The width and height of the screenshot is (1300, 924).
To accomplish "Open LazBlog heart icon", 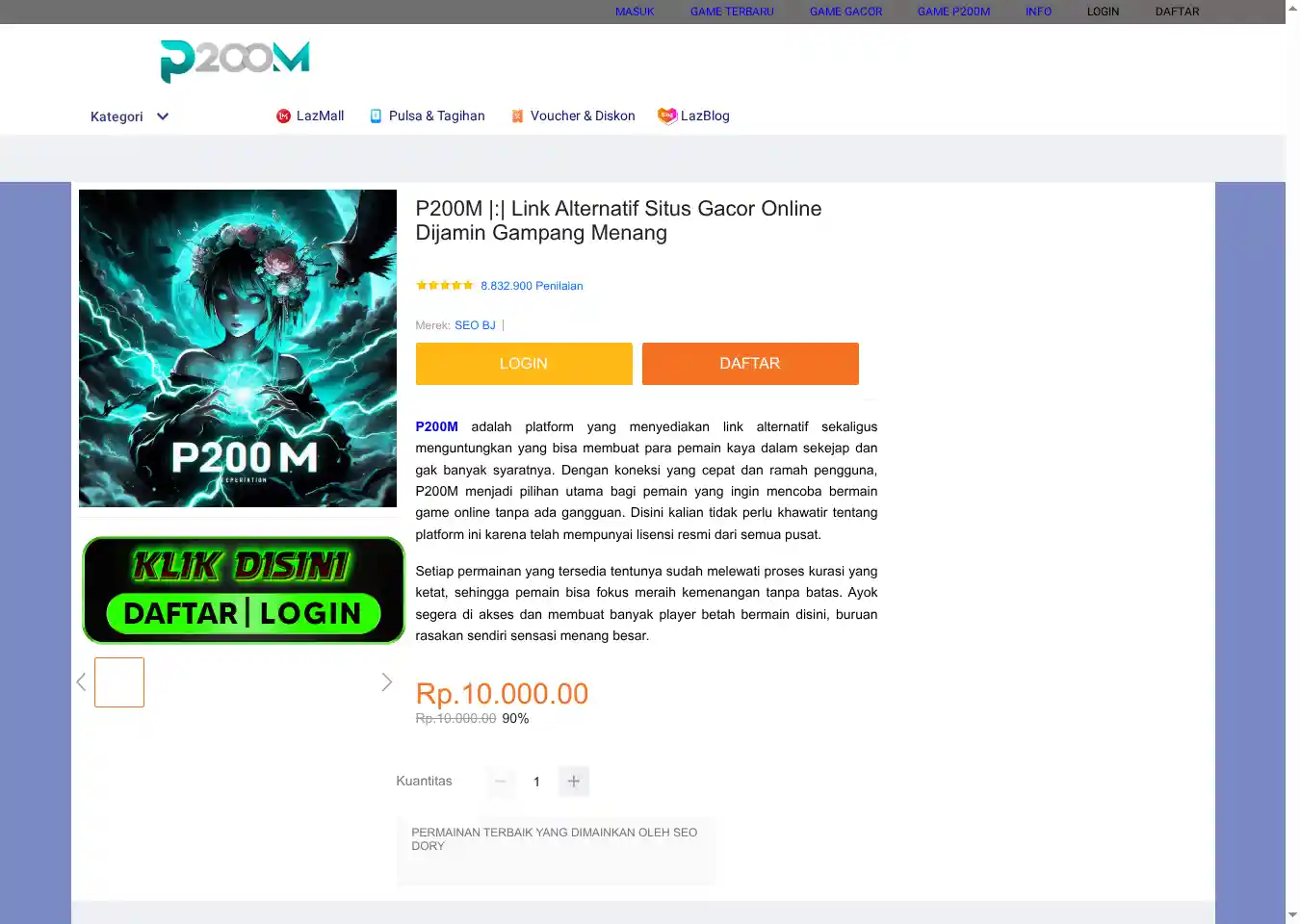I will [x=667, y=116].
